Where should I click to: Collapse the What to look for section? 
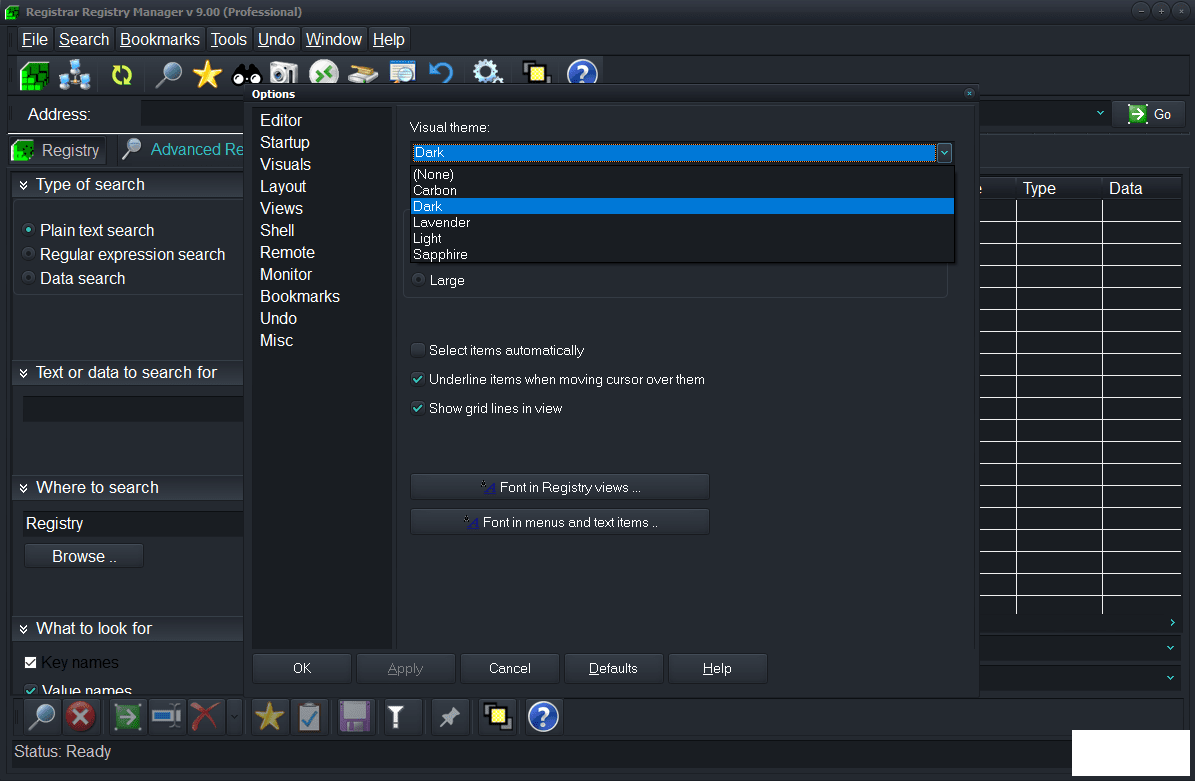24,629
